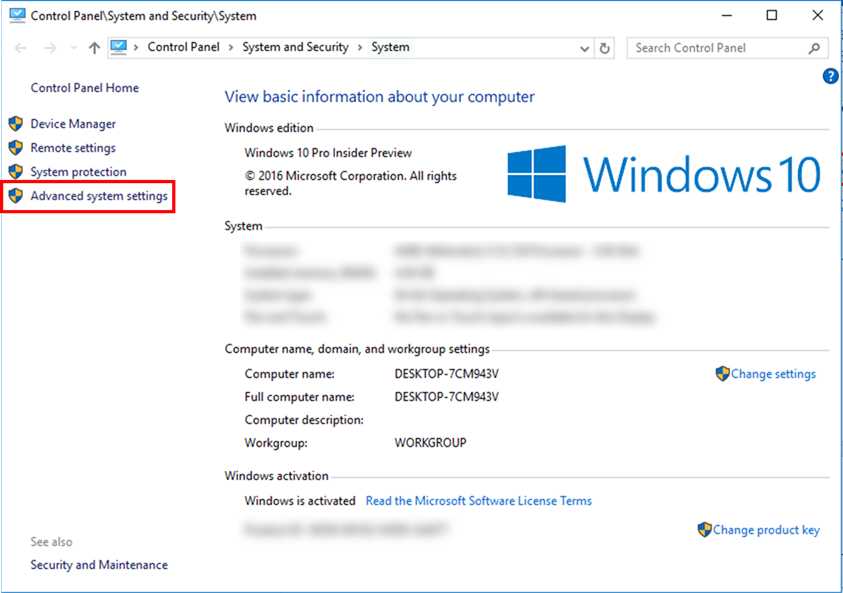Open address bar history dropdown
Image resolution: width=843 pixels, height=593 pixels.
pos(584,49)
